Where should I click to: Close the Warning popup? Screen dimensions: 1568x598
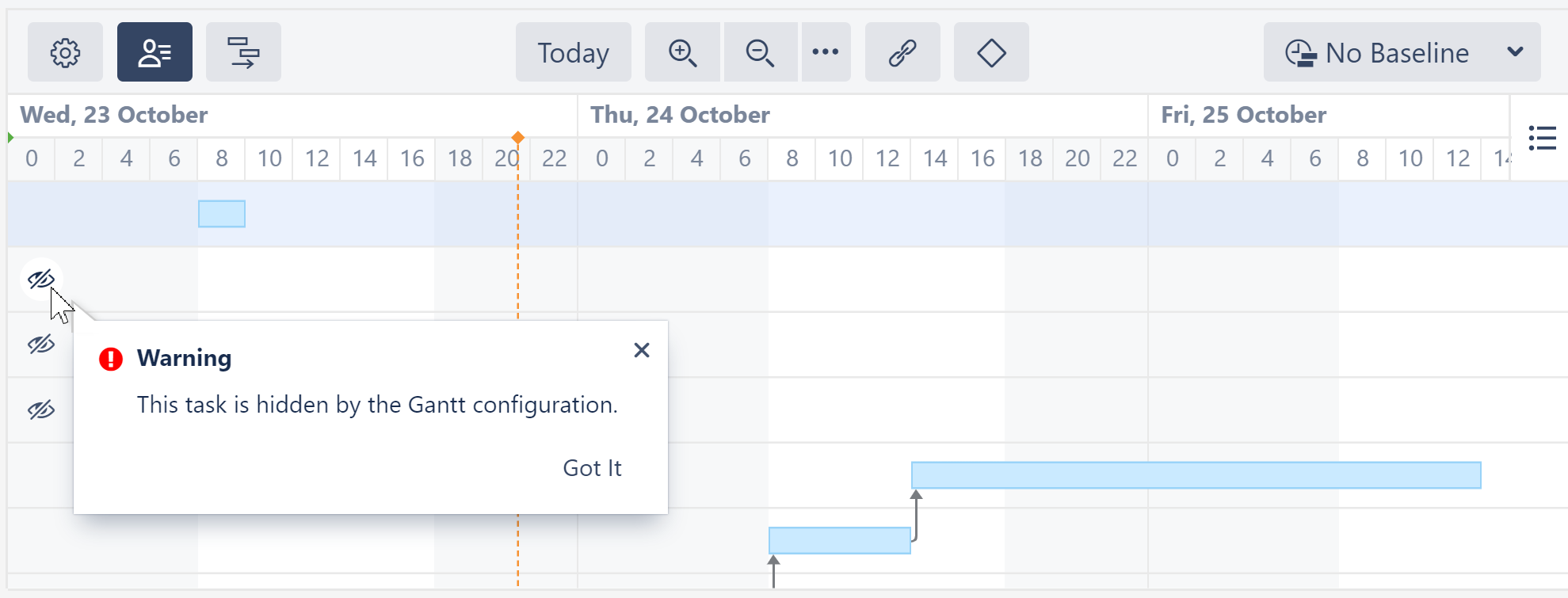tap(642, 350)
